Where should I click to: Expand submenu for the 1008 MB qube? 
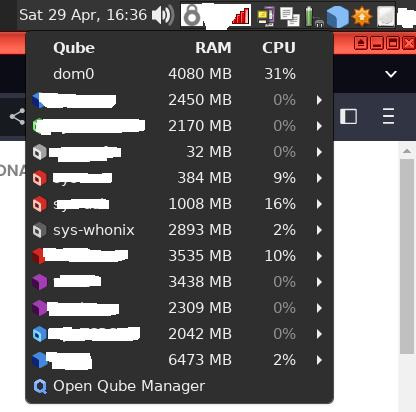click(x=319, y=204)
